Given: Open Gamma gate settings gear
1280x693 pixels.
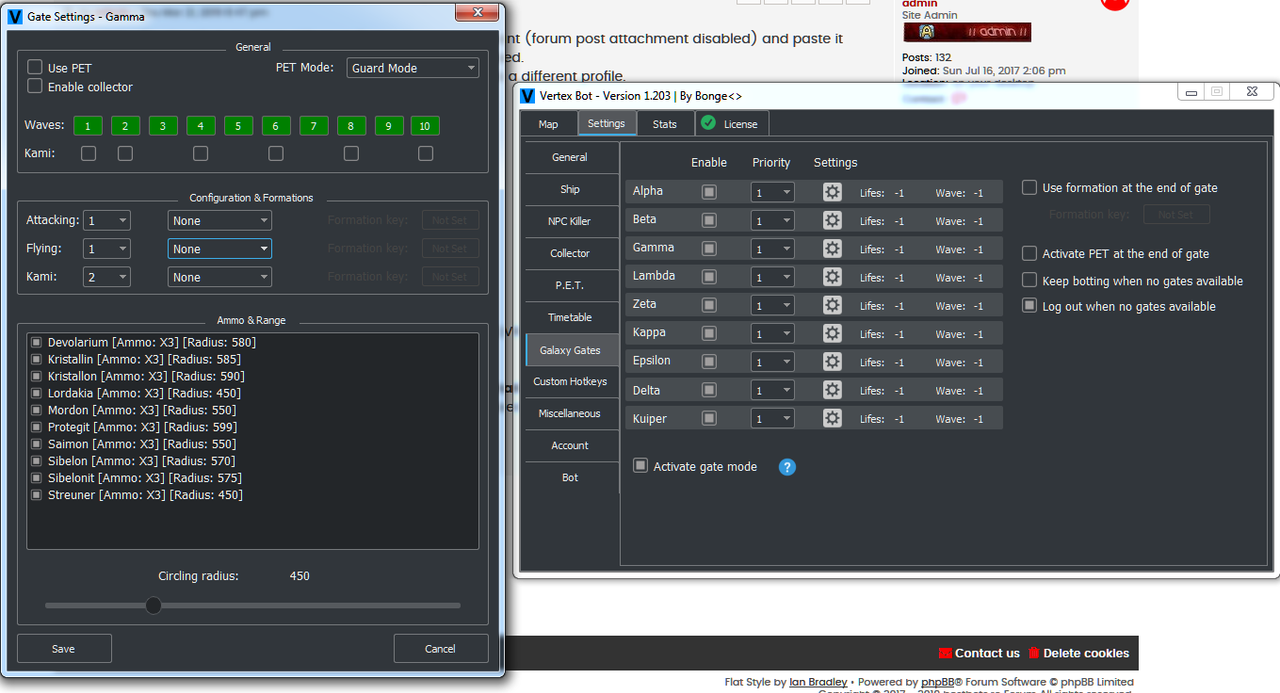Looking at the screenshot, I should pyautogui.click(x=832, y=249).
